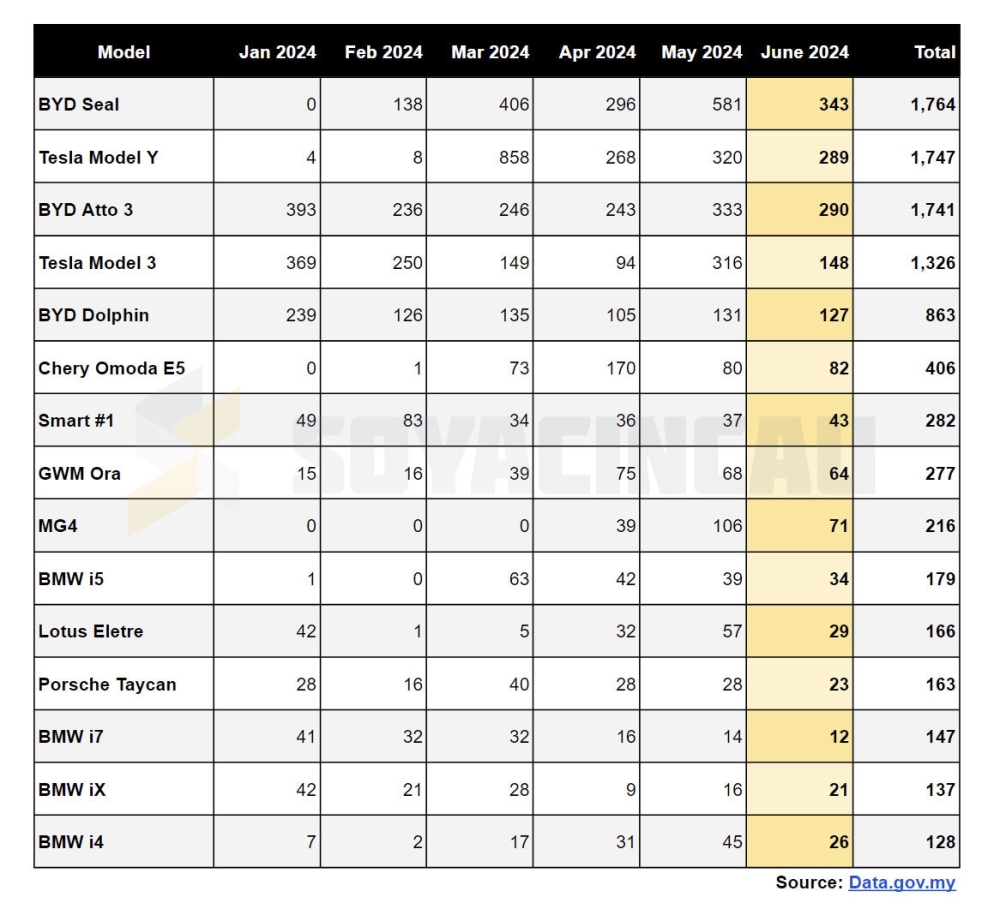Click the Feb 2024 column header
The image size is (1000, 915).
[383, 53]
